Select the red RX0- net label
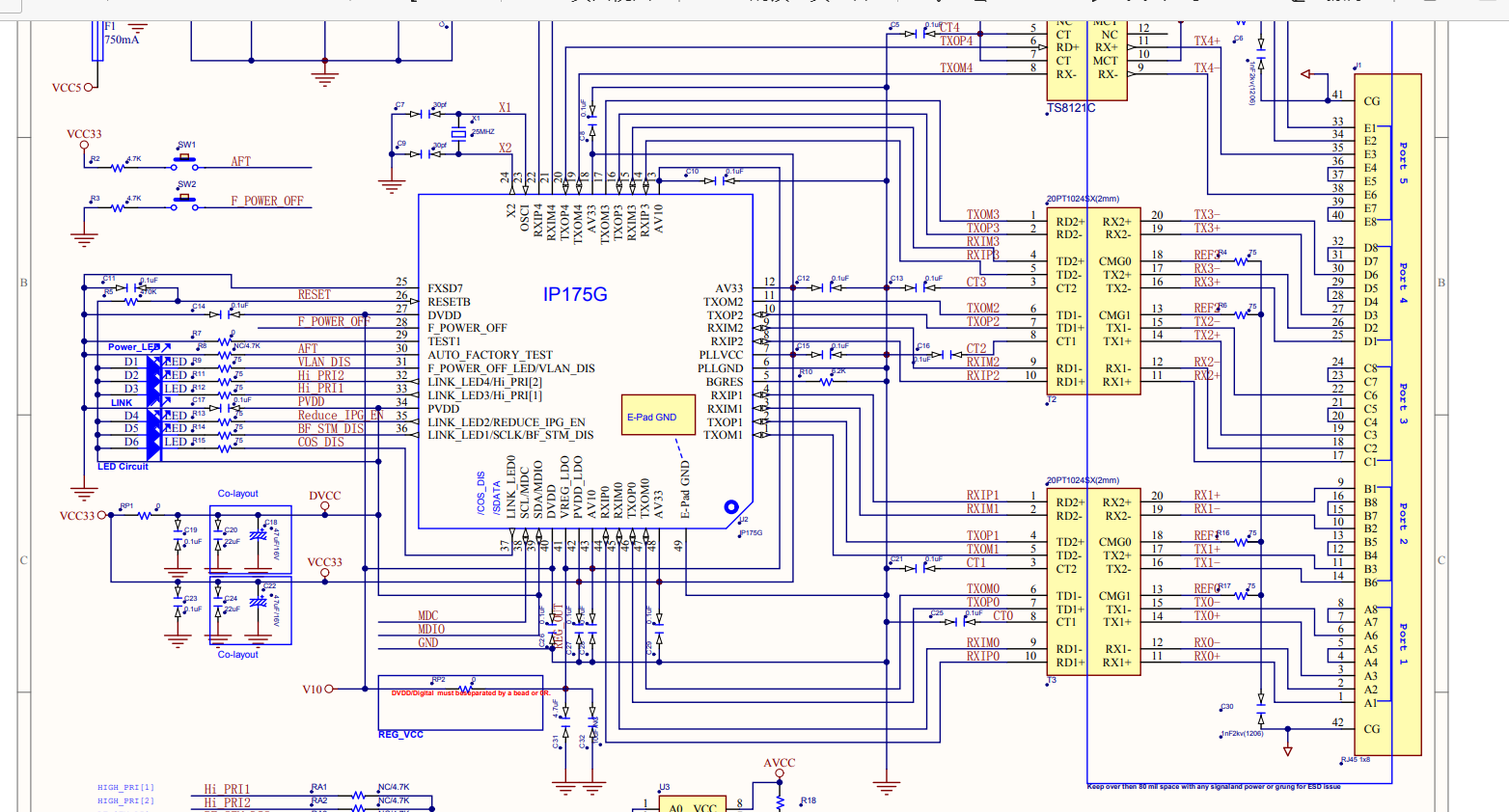The height and width of the screenshot is (812, 1509). point(1207,642)
